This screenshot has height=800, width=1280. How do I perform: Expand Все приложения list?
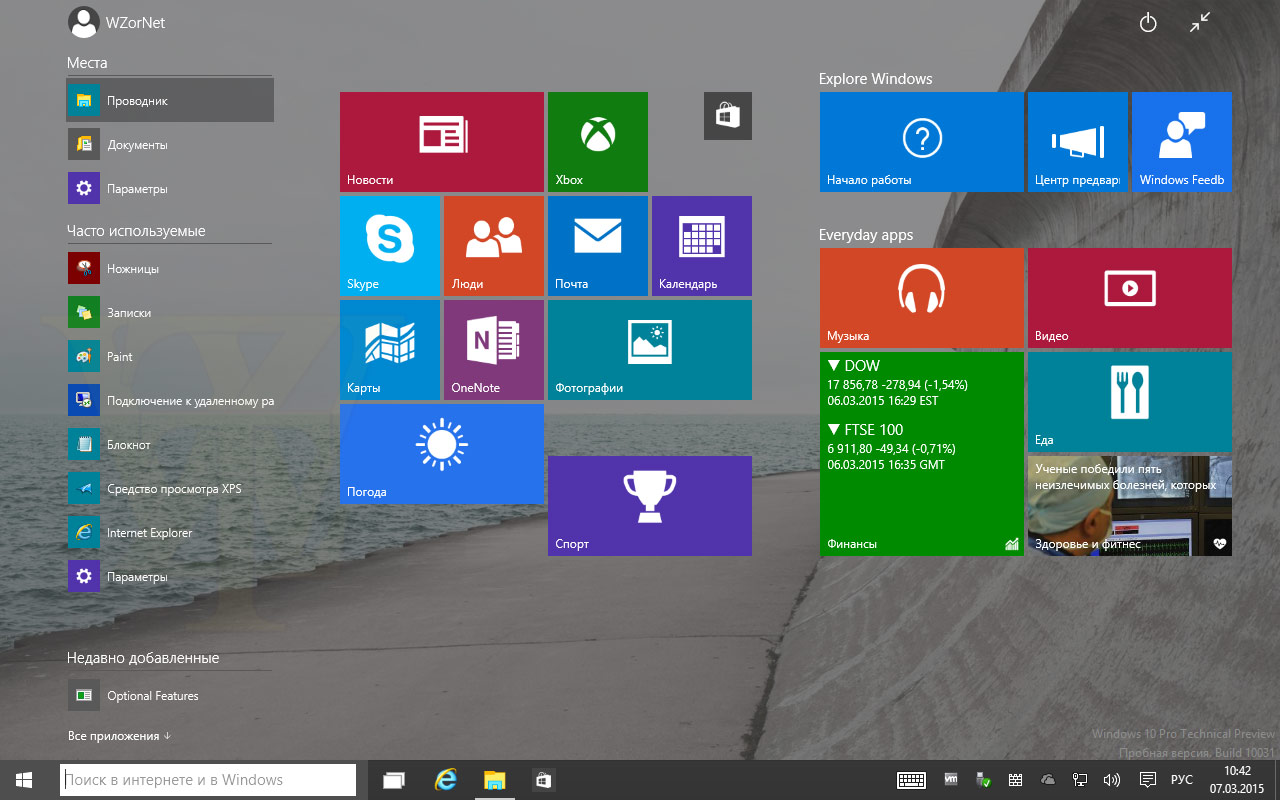click(118, 736)
